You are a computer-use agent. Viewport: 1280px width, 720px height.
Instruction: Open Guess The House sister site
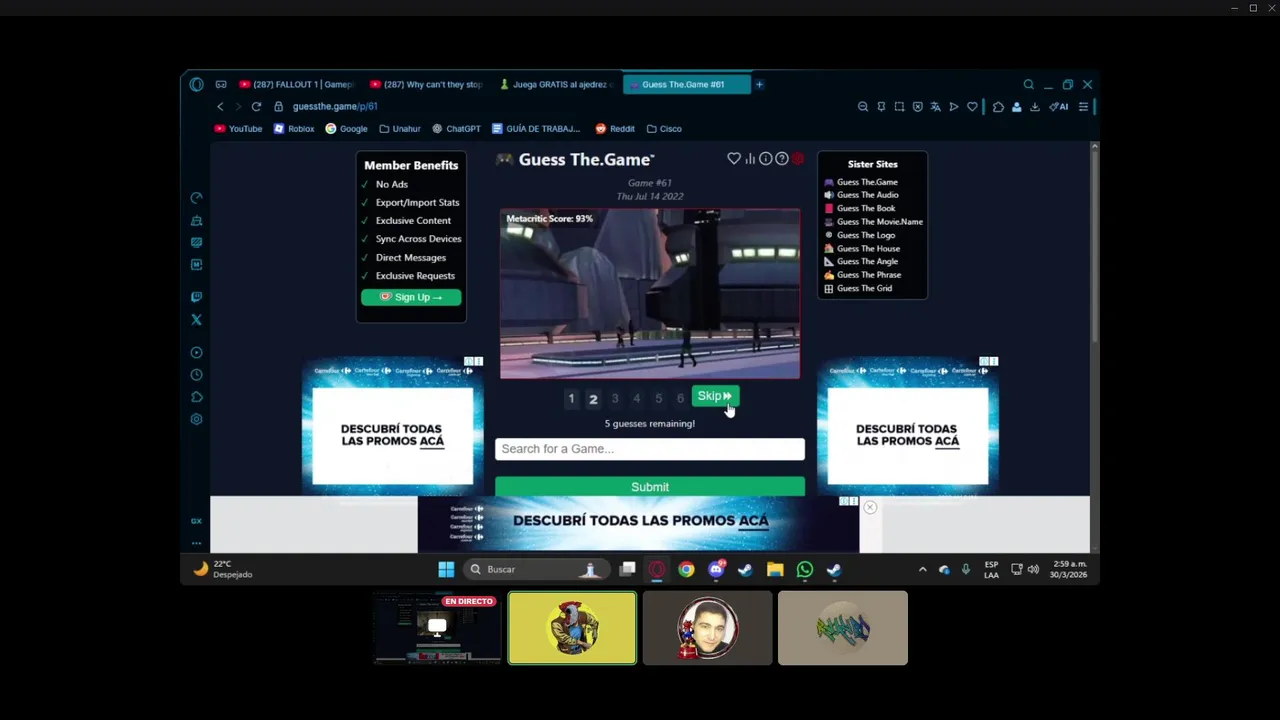862,248
